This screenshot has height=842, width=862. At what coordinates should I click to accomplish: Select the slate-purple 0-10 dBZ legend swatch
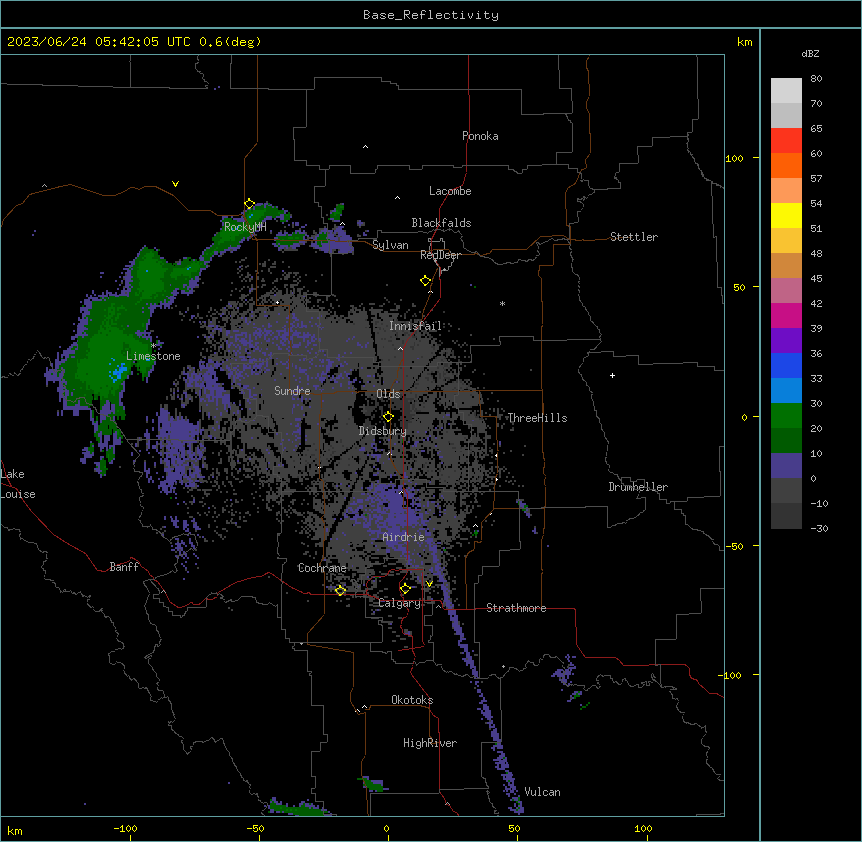[786, 466]
